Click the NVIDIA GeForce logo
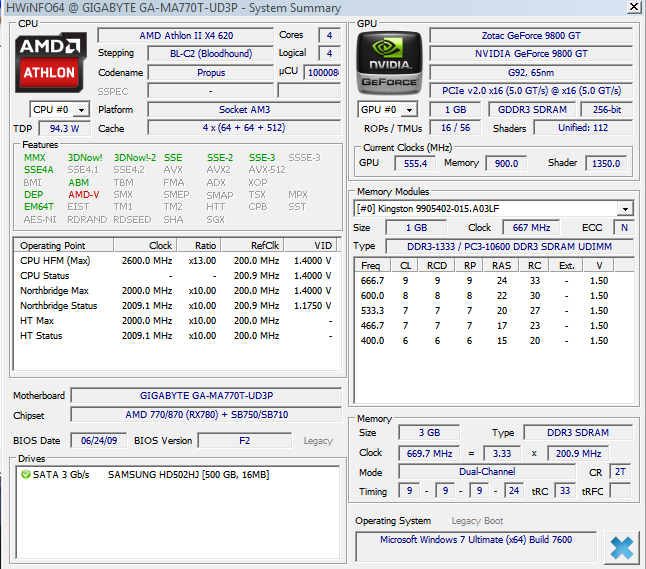Viewport: 646px width, 569px height. click(389, 63)
